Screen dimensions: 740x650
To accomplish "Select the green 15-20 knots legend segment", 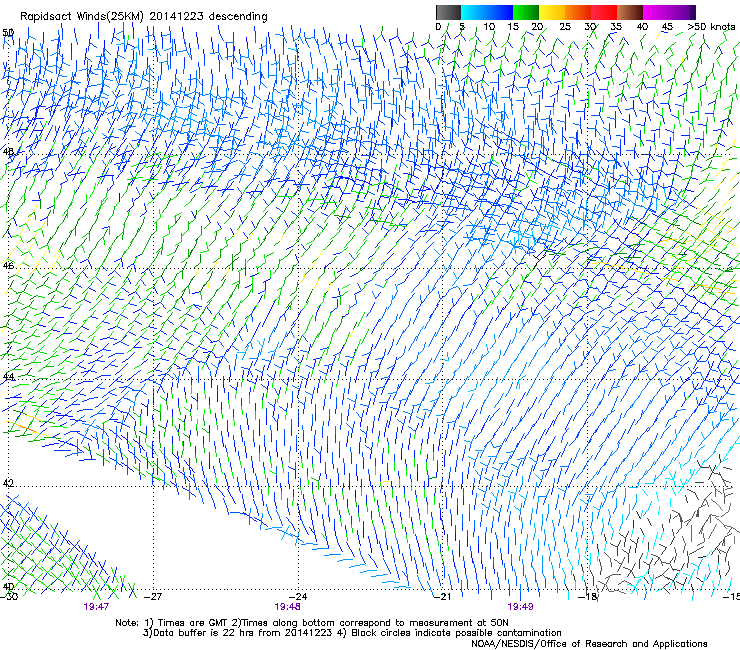I will (525, 12).
